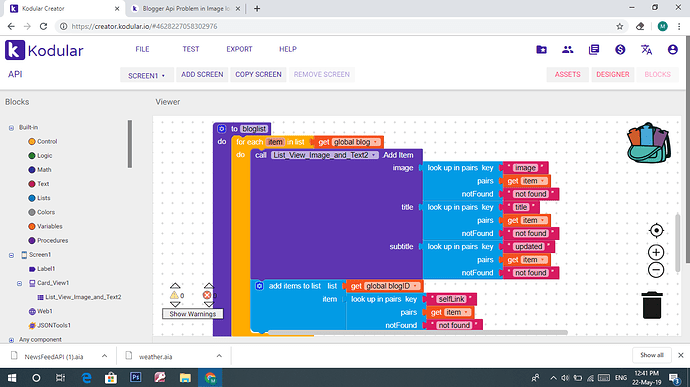Collapse the Built-in blocks tree
Viewport: 690px width, 387px height.
[x=11, y=128]
